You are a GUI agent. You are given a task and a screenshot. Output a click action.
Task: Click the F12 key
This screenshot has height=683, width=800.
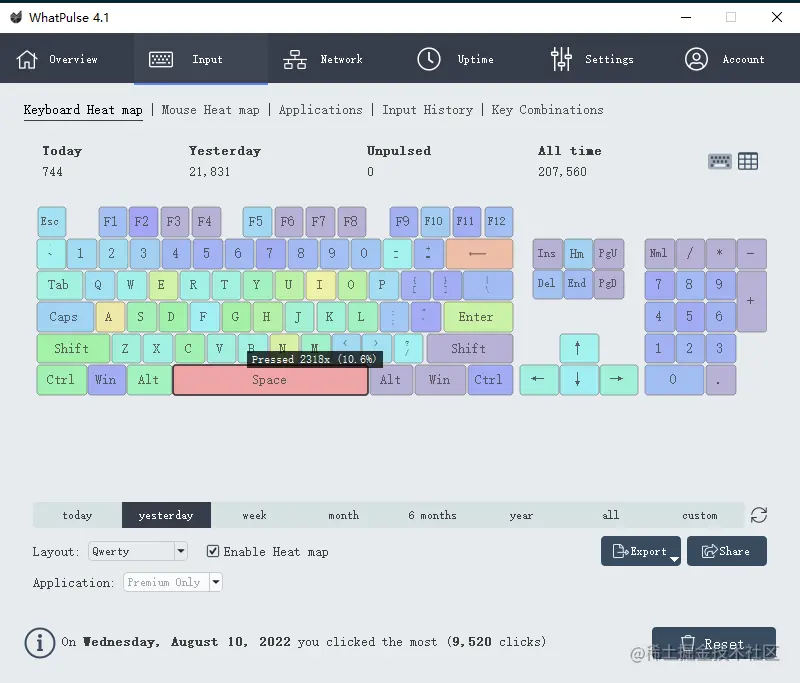498,221
